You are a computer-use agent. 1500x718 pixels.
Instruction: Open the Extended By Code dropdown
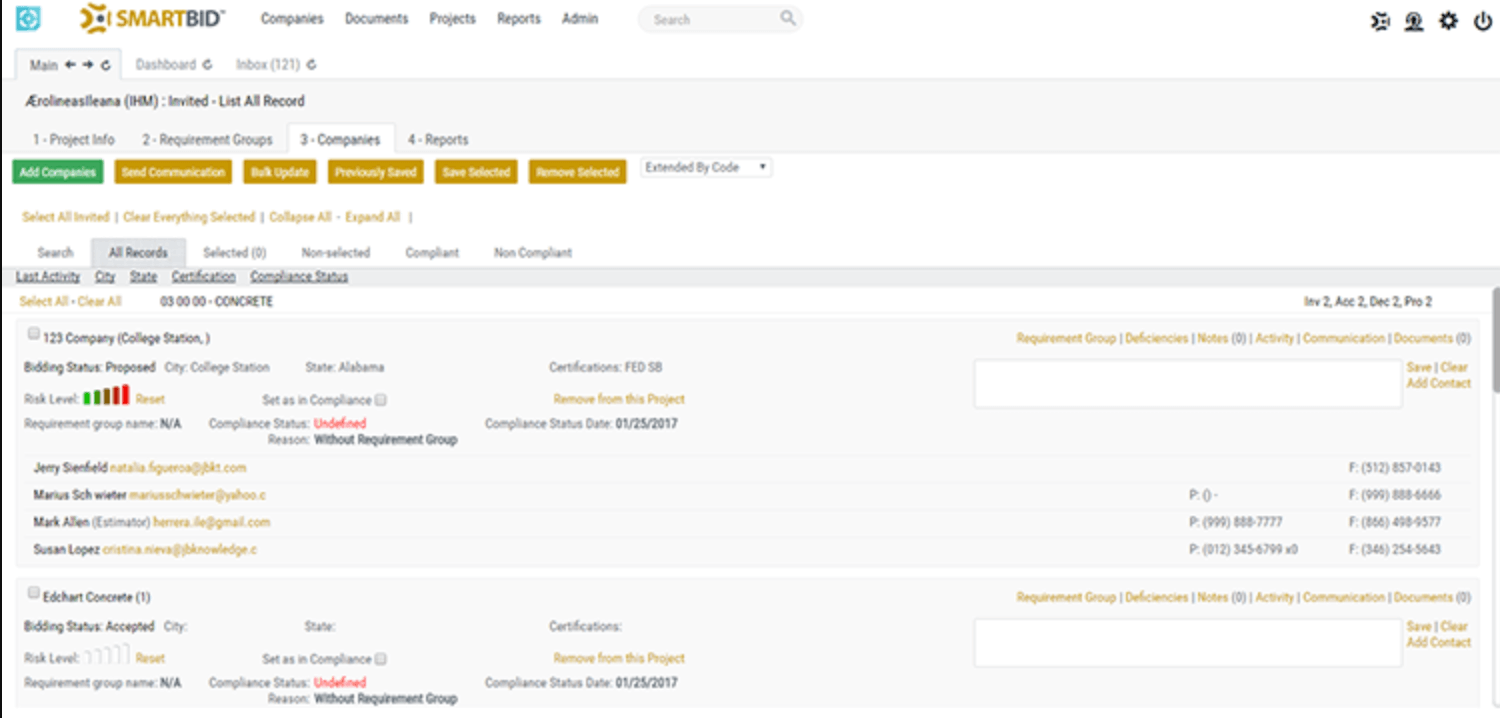pyautogui.click(x=706, y=168)
